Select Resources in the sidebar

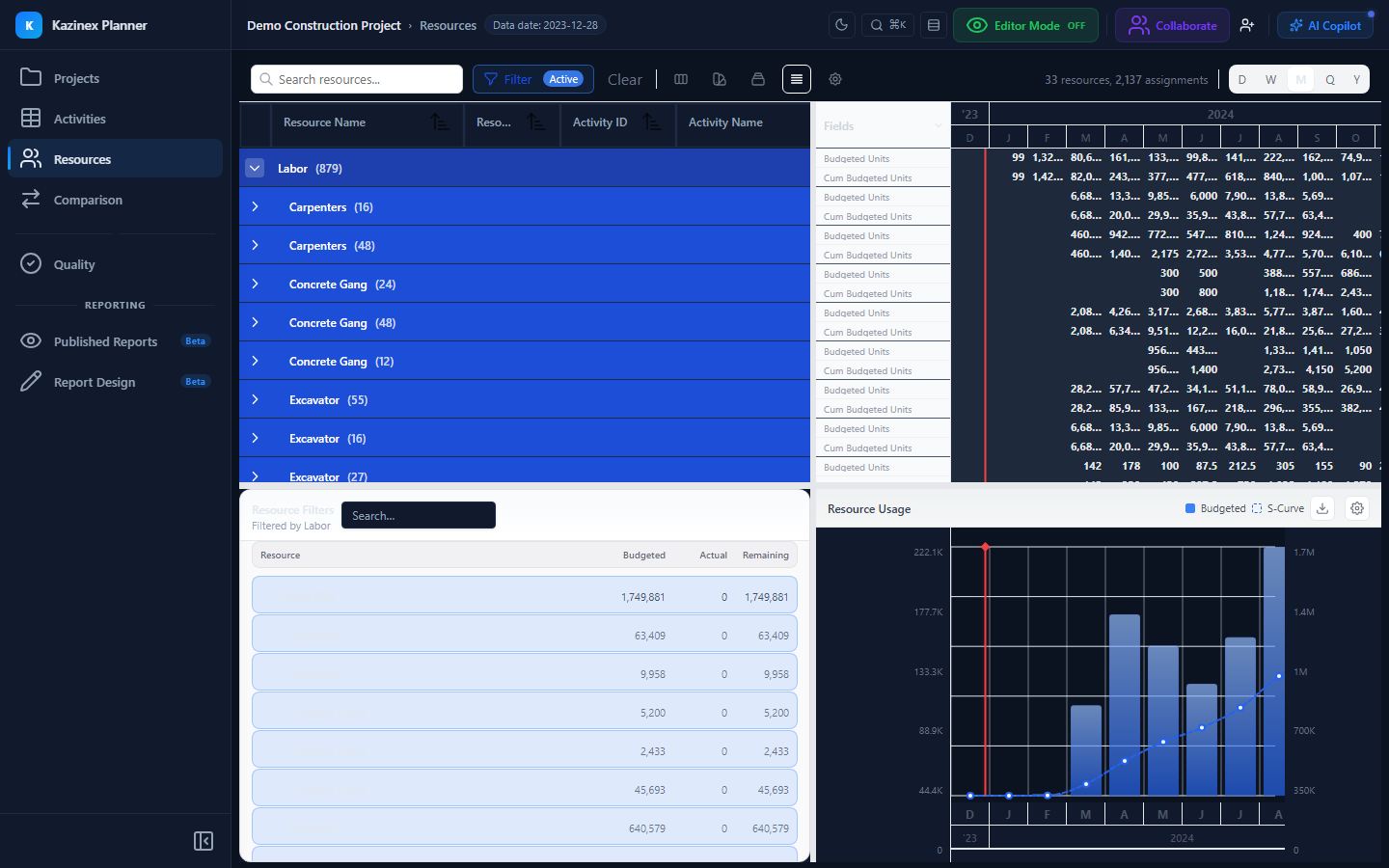[115, 159]
